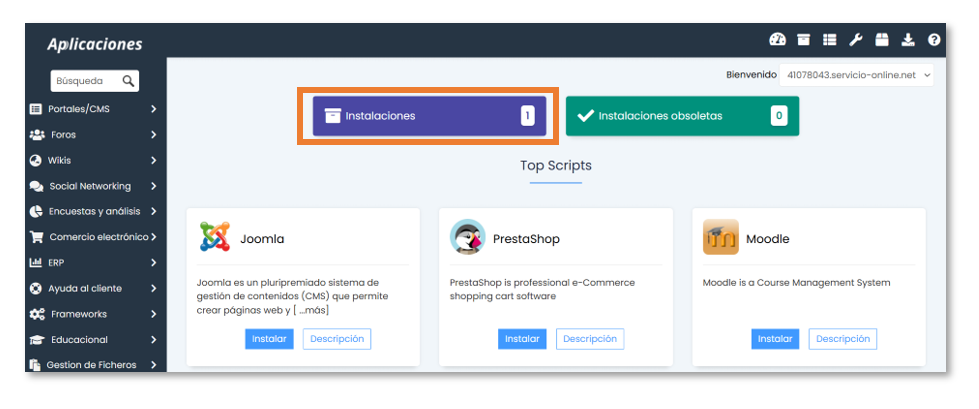Expand the Portales/CMS category chevron

154,109
